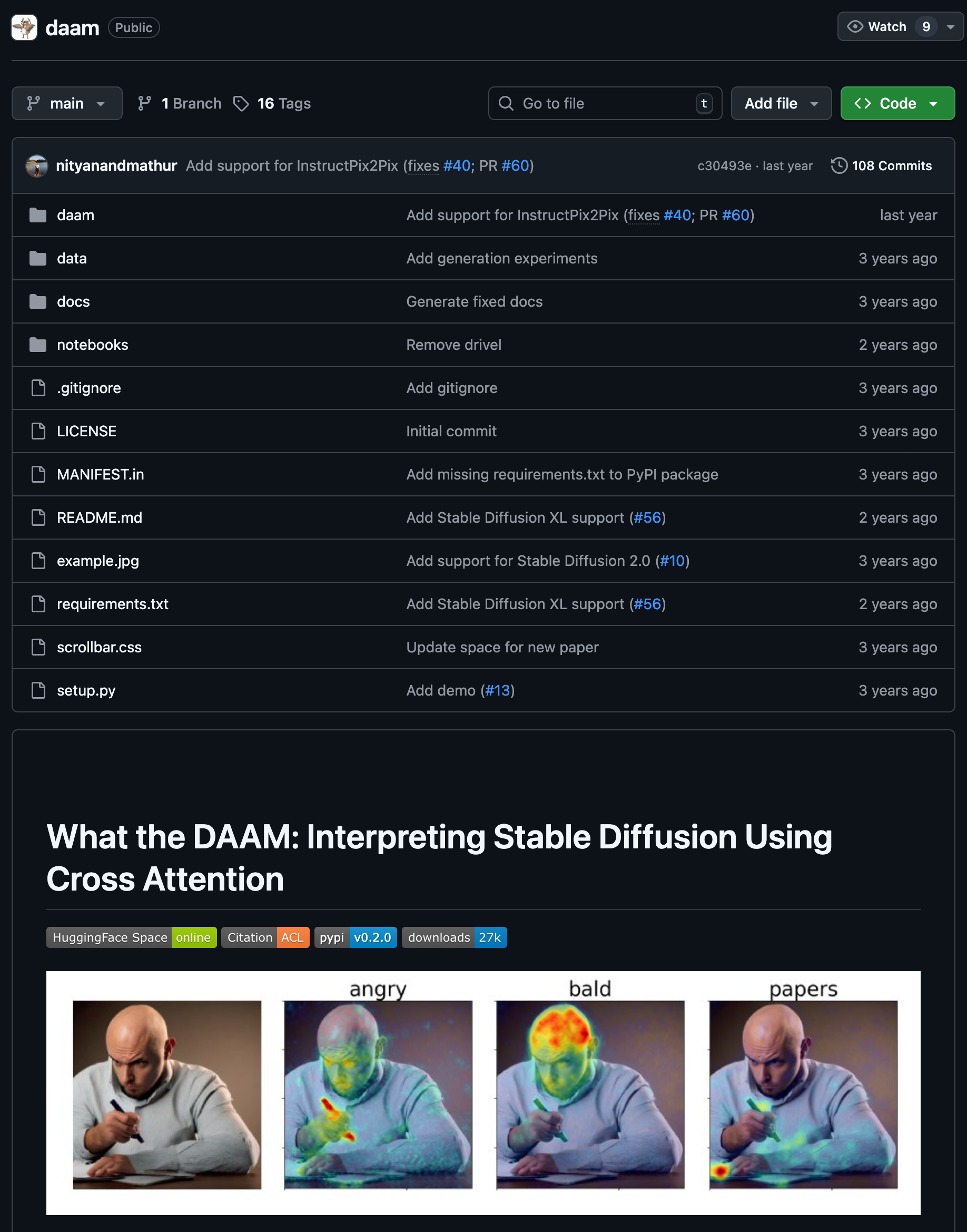Image resolution: width=967 pixels, height=1232 pixels.
Task: Open the DAAM heatmap example image
Action: (x=484, y=1093)
